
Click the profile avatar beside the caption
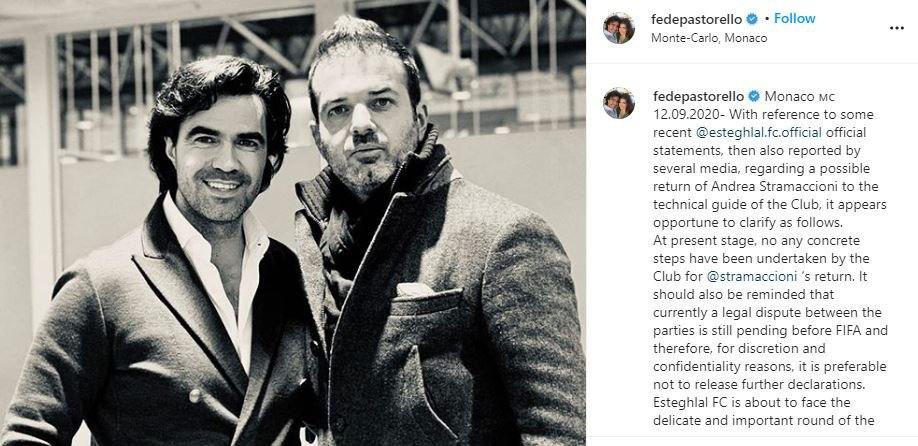[618, 103]
